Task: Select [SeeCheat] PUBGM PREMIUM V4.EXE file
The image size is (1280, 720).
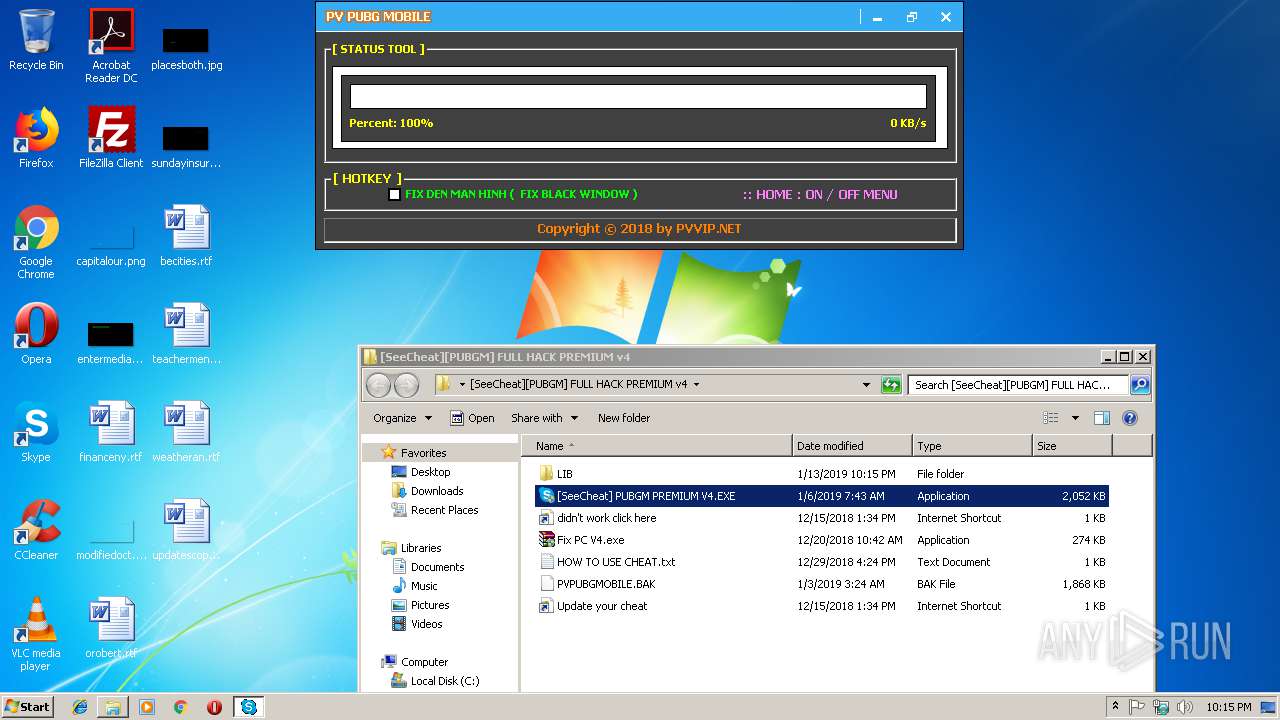Action: click(x=822, y=496)
